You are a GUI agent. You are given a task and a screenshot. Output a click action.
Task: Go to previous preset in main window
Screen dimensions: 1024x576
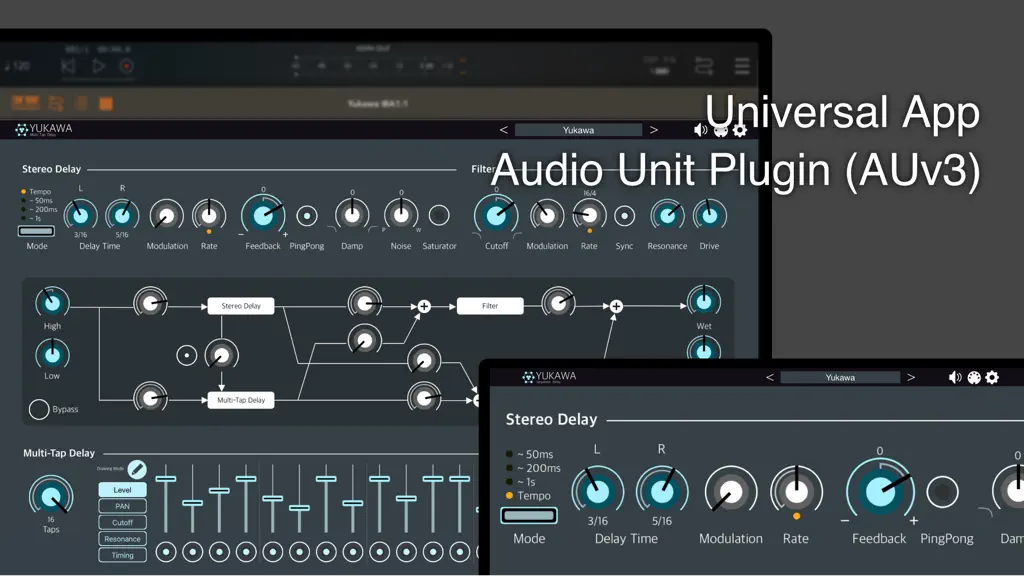pos(504,130)
